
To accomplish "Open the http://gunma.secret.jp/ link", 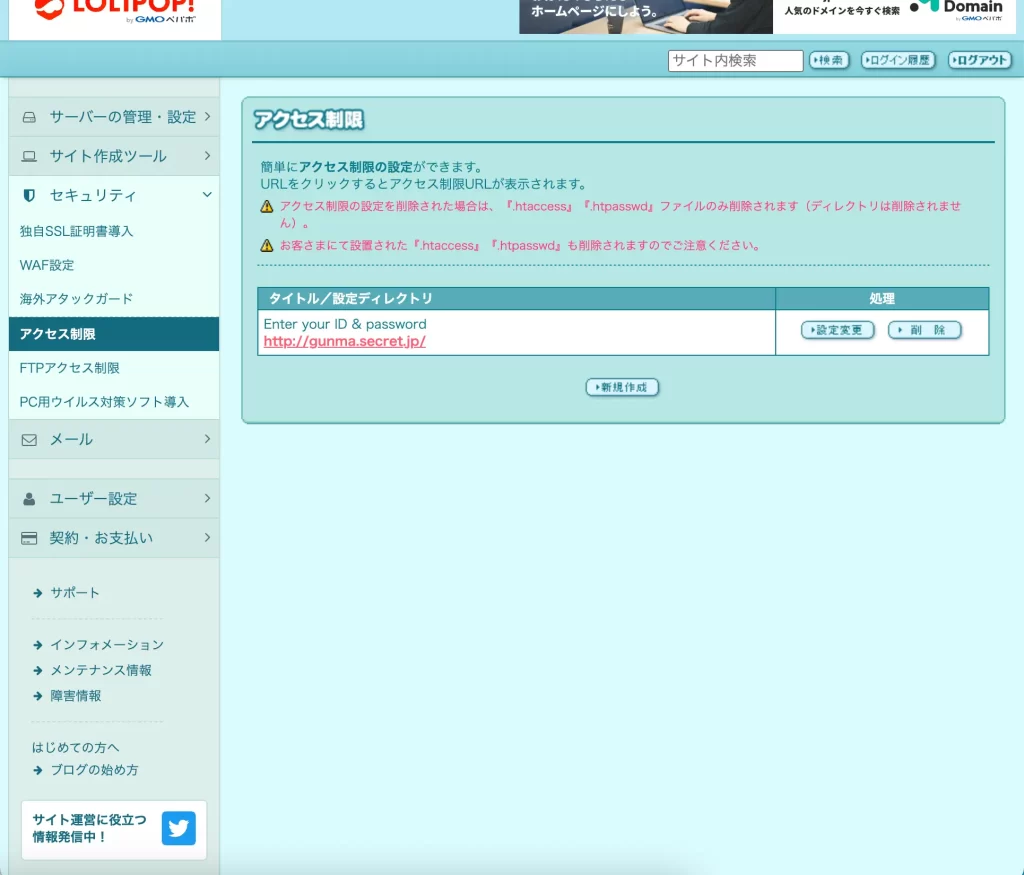I will tap(345, 341).
